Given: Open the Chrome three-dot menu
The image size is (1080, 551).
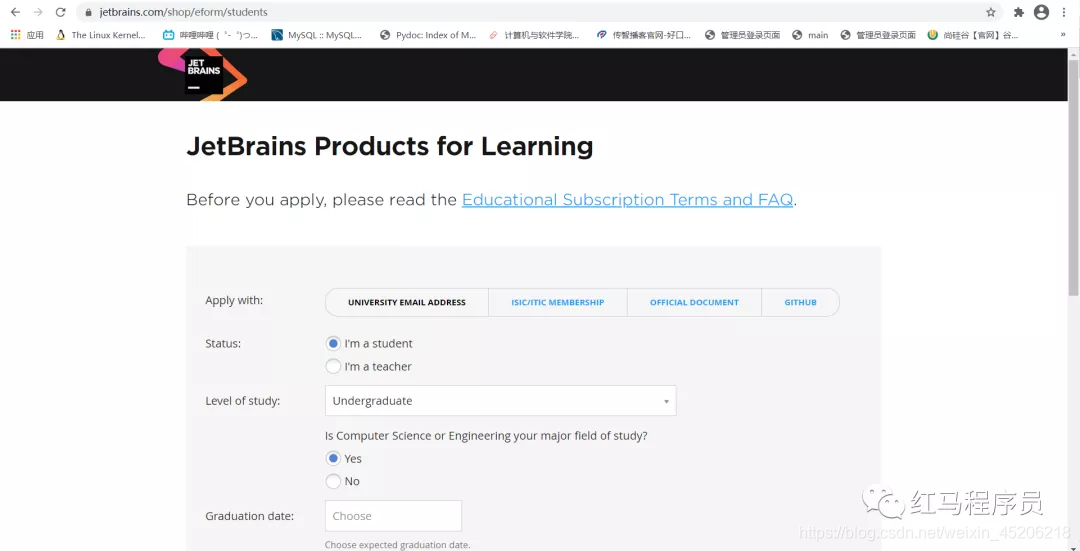Looking at the screenshot, I should (1064, 12).
